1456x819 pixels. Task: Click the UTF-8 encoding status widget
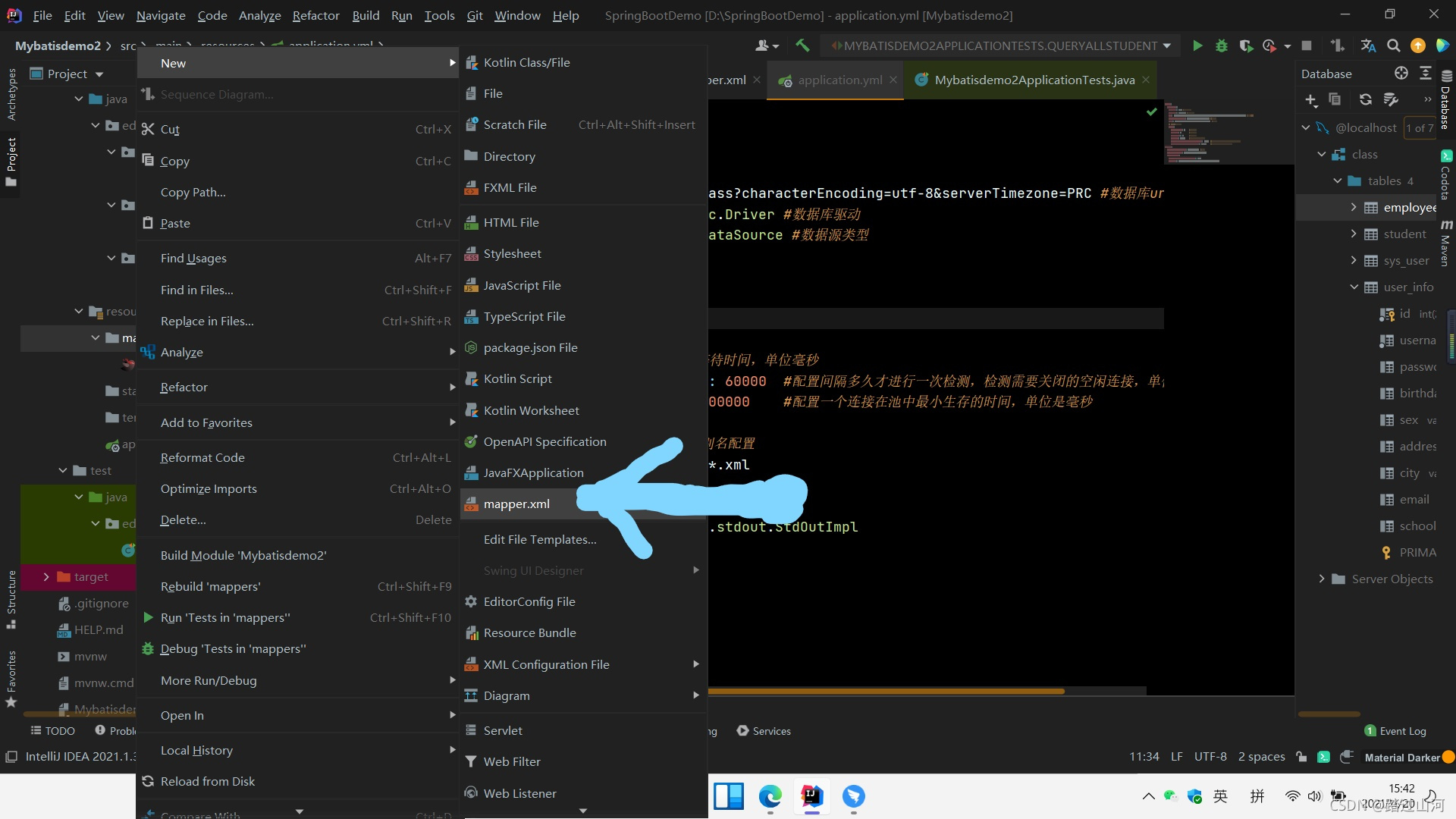[1210, 756]
